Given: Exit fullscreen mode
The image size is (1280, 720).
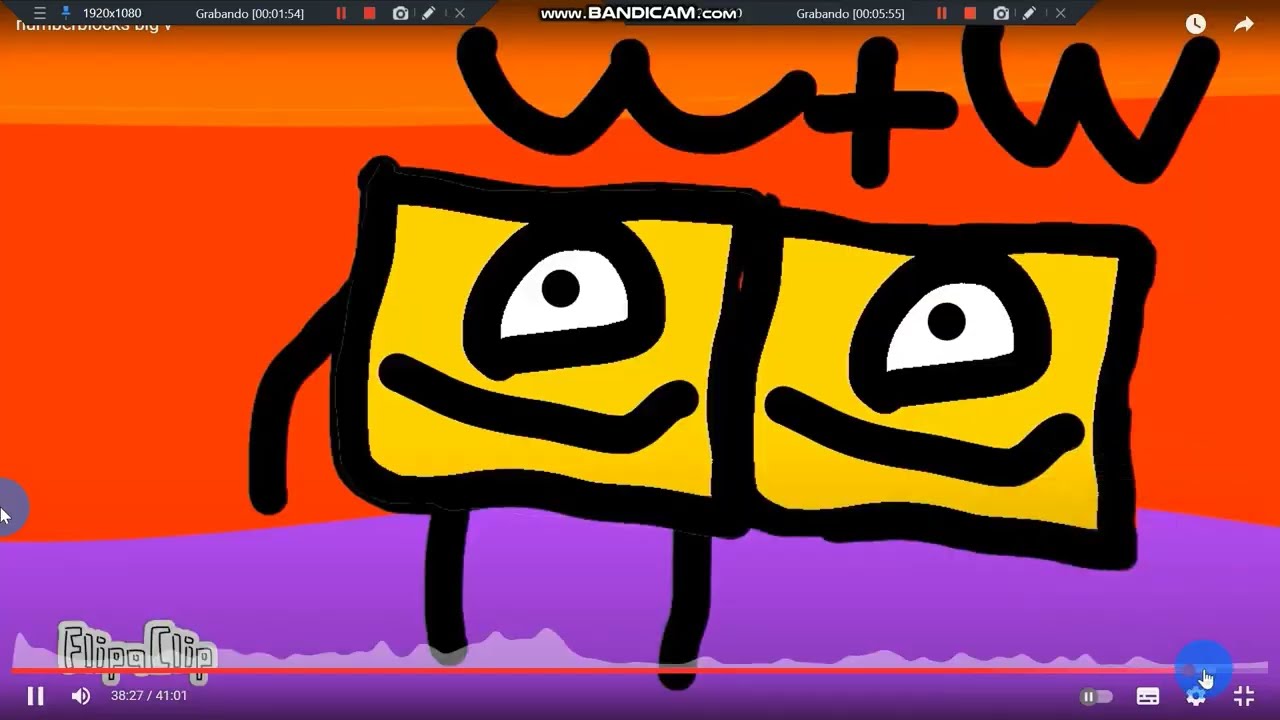Looking at the screenshot, I should point(1244,696).
